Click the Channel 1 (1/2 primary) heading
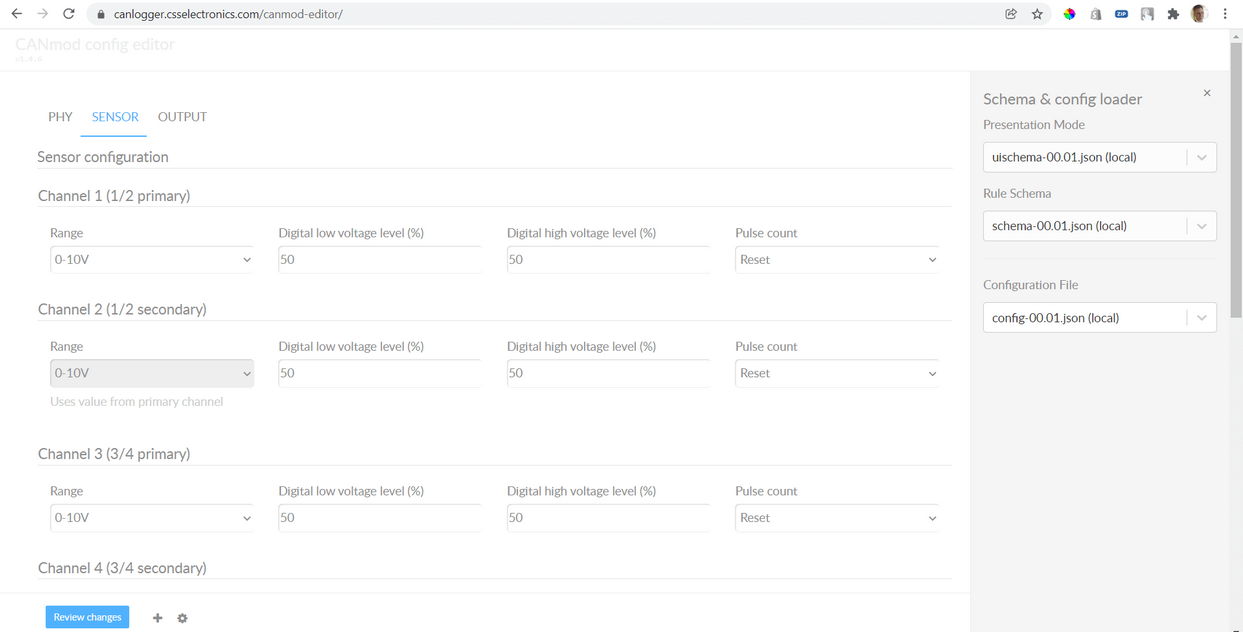 (x=114, y=196)
